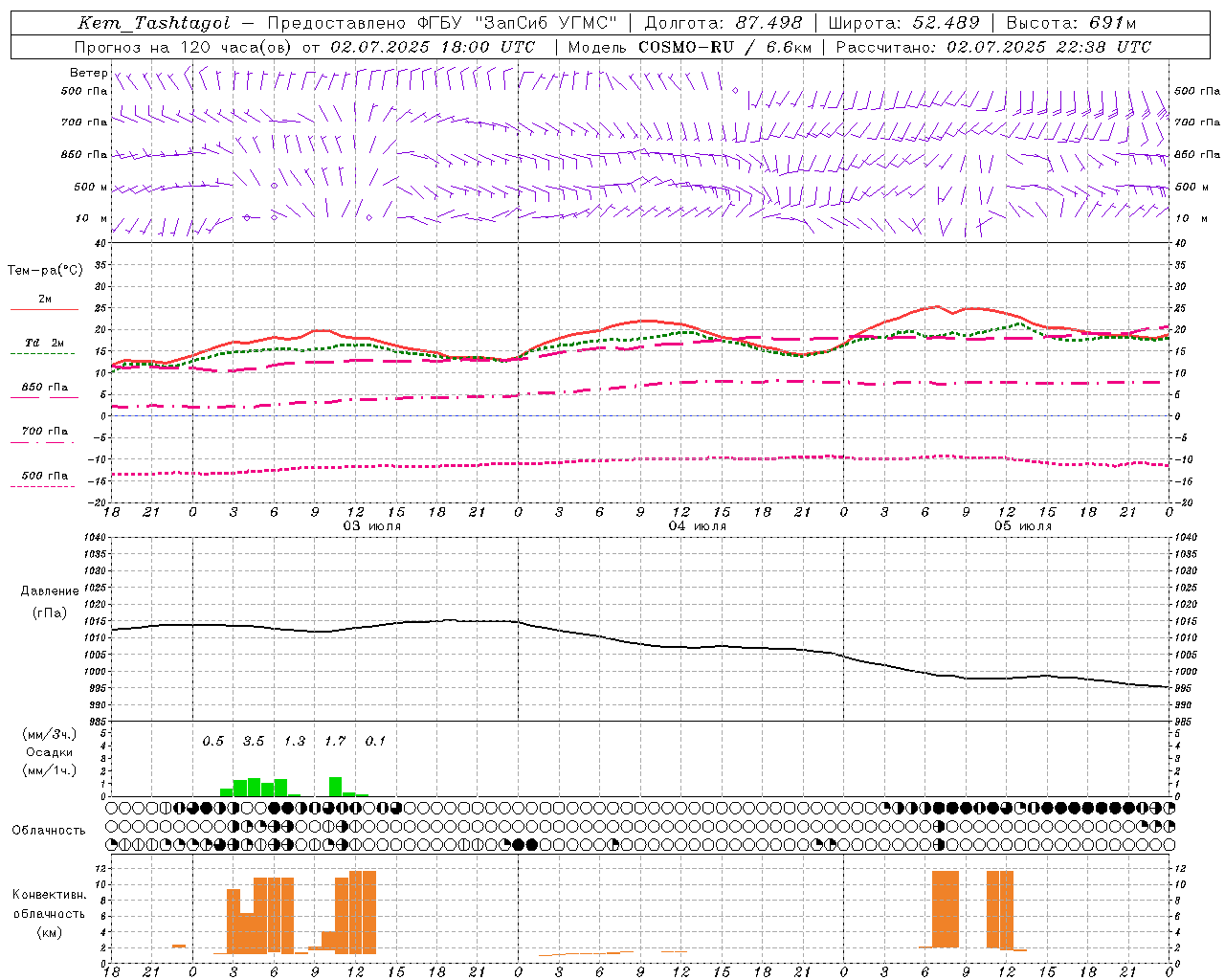Click the 05 июля date label
This screenshot has height=980, width=1225.
pyautogui.click(x=1022, y=526)
